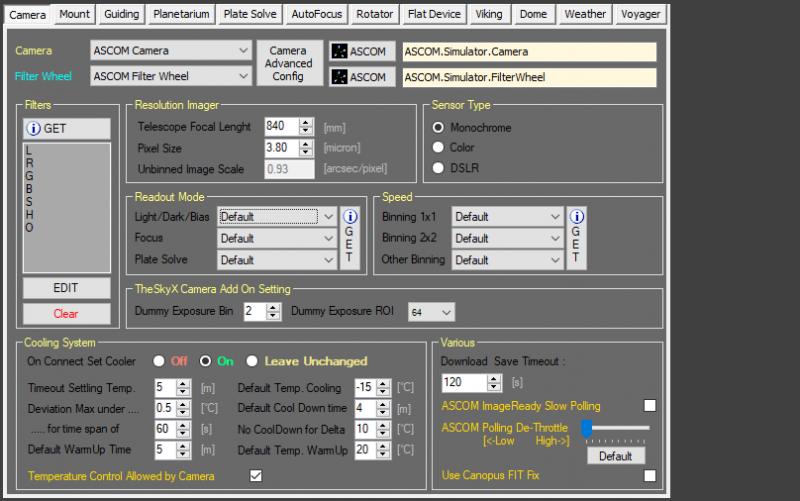The image size is (800, 501).
Task: Enable ASCOM ImageReady Slow Polling checkbox
Action: (x=649, y=406)
